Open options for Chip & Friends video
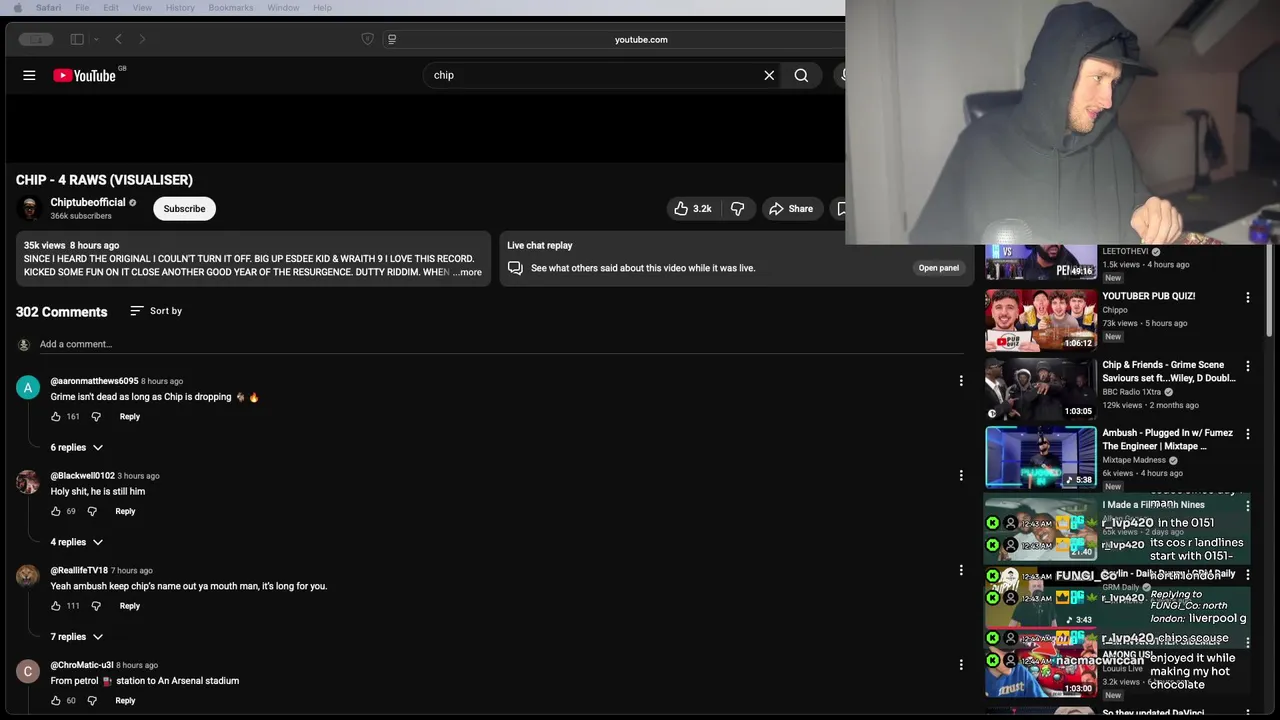1280x720 pixels. coord(1247,367)
